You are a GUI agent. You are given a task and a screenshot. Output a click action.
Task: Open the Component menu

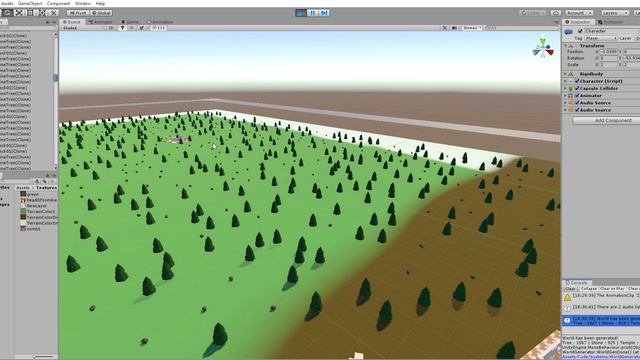click(x=58, y=3)
